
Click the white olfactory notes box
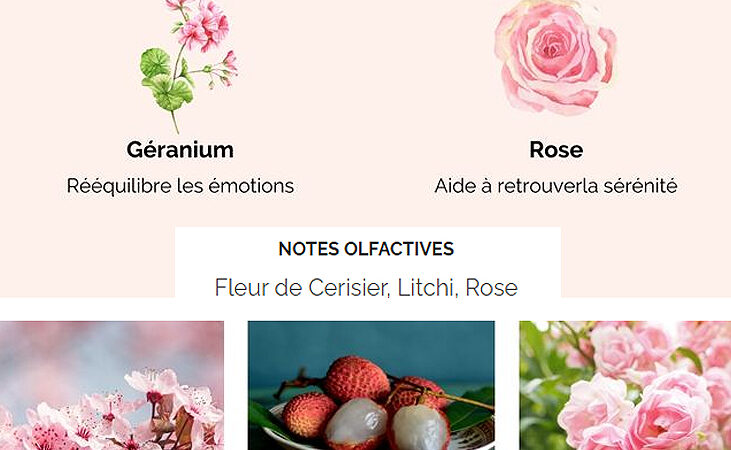(x=368, y=262)
